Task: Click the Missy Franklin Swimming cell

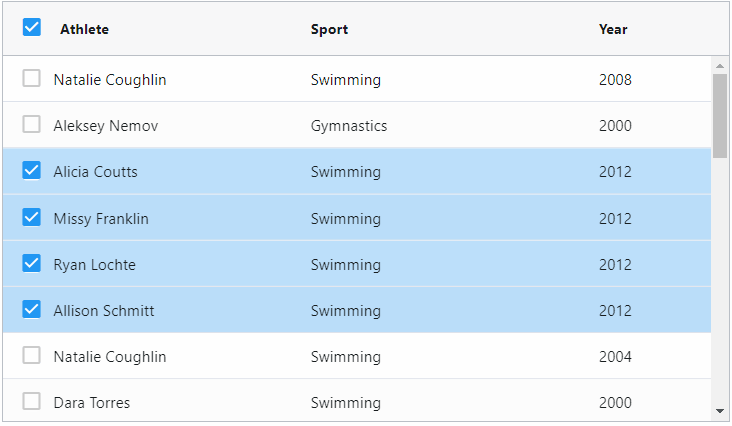Action: pyautogui.click(x=346, y=218)
